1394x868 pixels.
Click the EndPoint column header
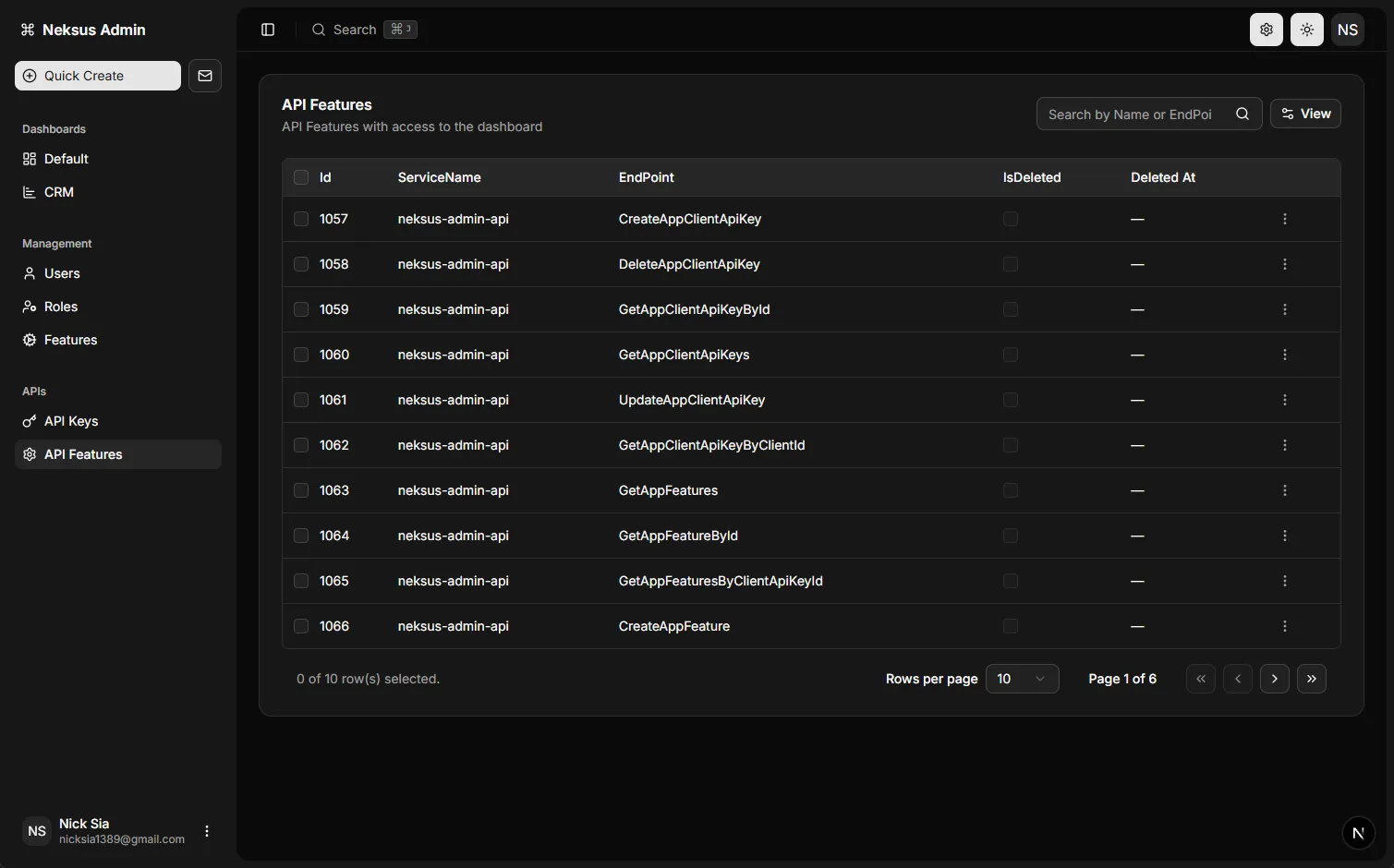(x=646, y=177)
